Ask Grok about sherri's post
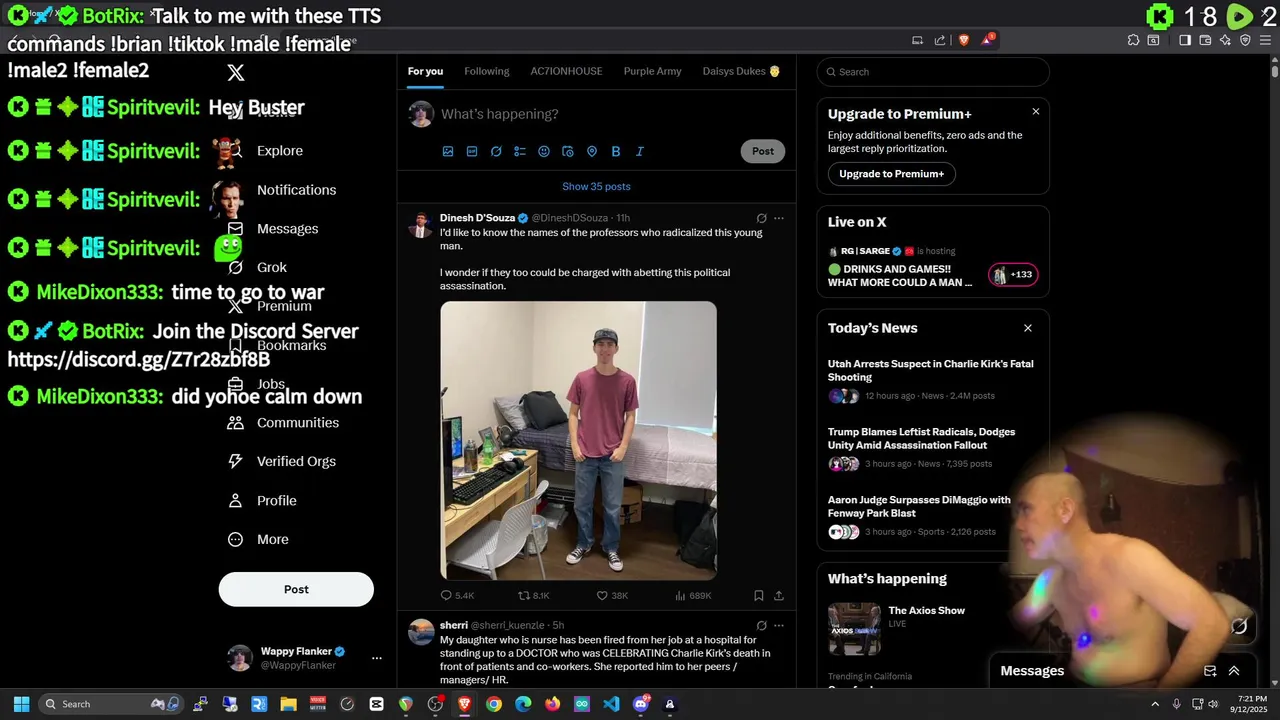 point(761,626)
